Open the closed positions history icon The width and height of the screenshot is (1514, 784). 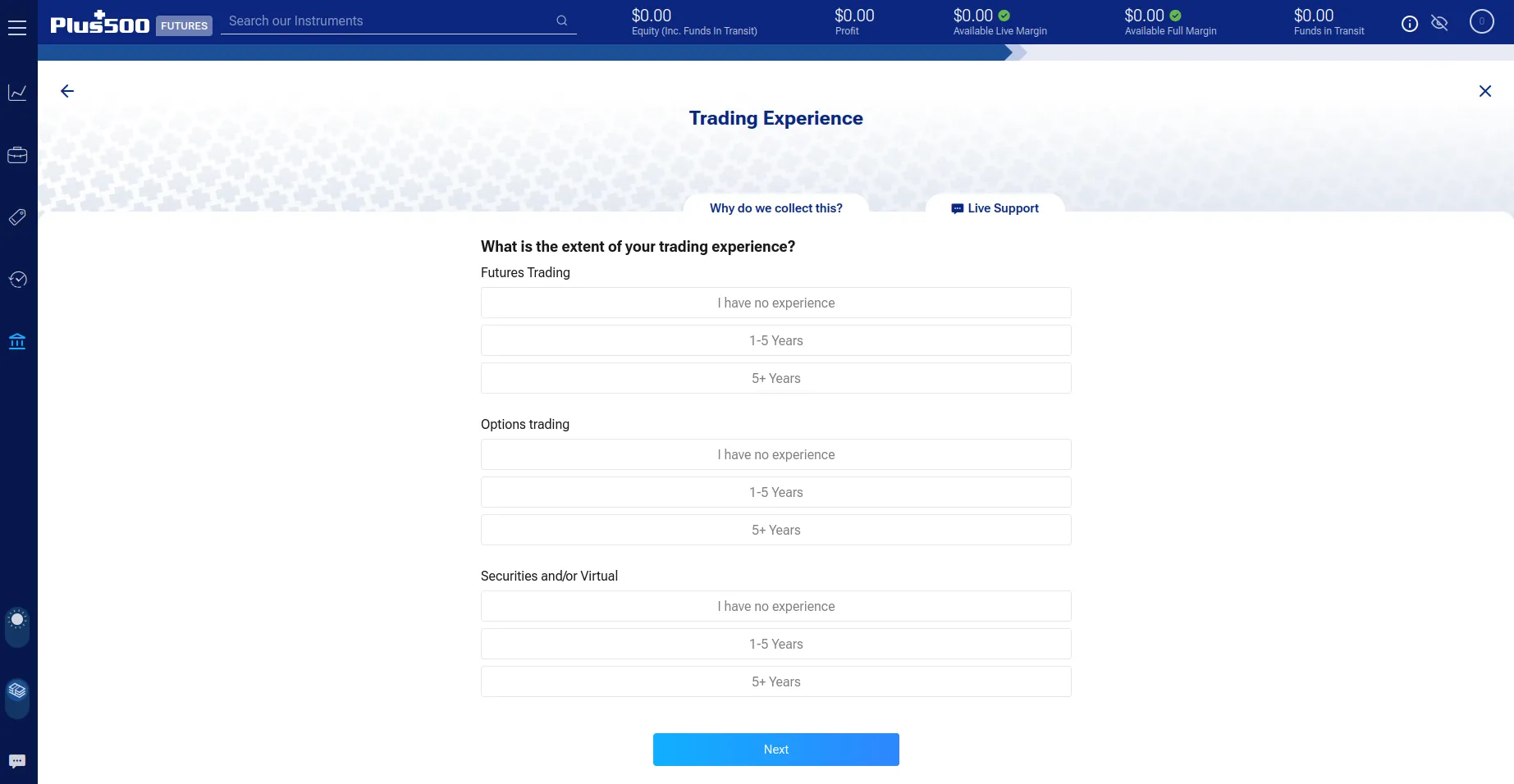[x=17, y=280]
